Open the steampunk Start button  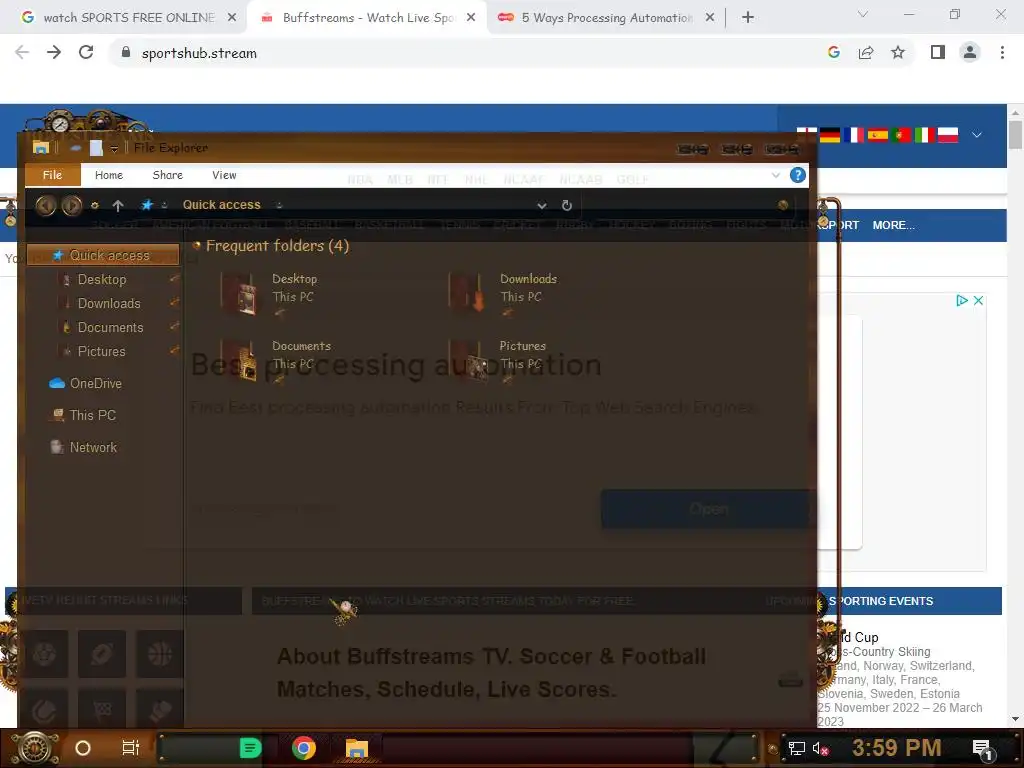click(35, 748)
